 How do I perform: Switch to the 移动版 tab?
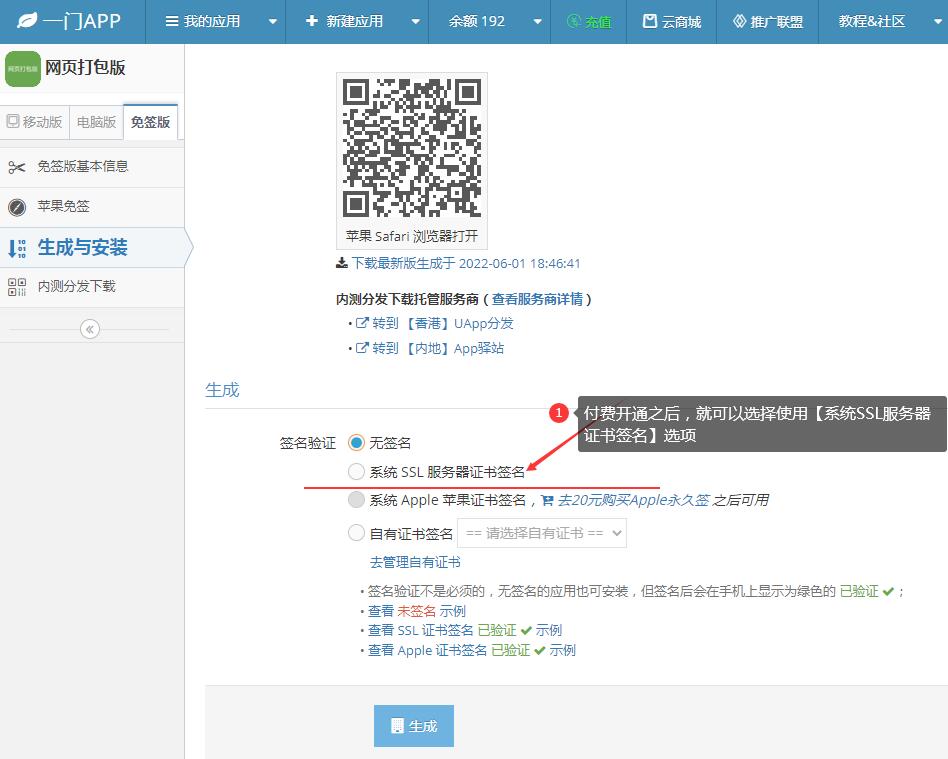click(x=34, y=122)
